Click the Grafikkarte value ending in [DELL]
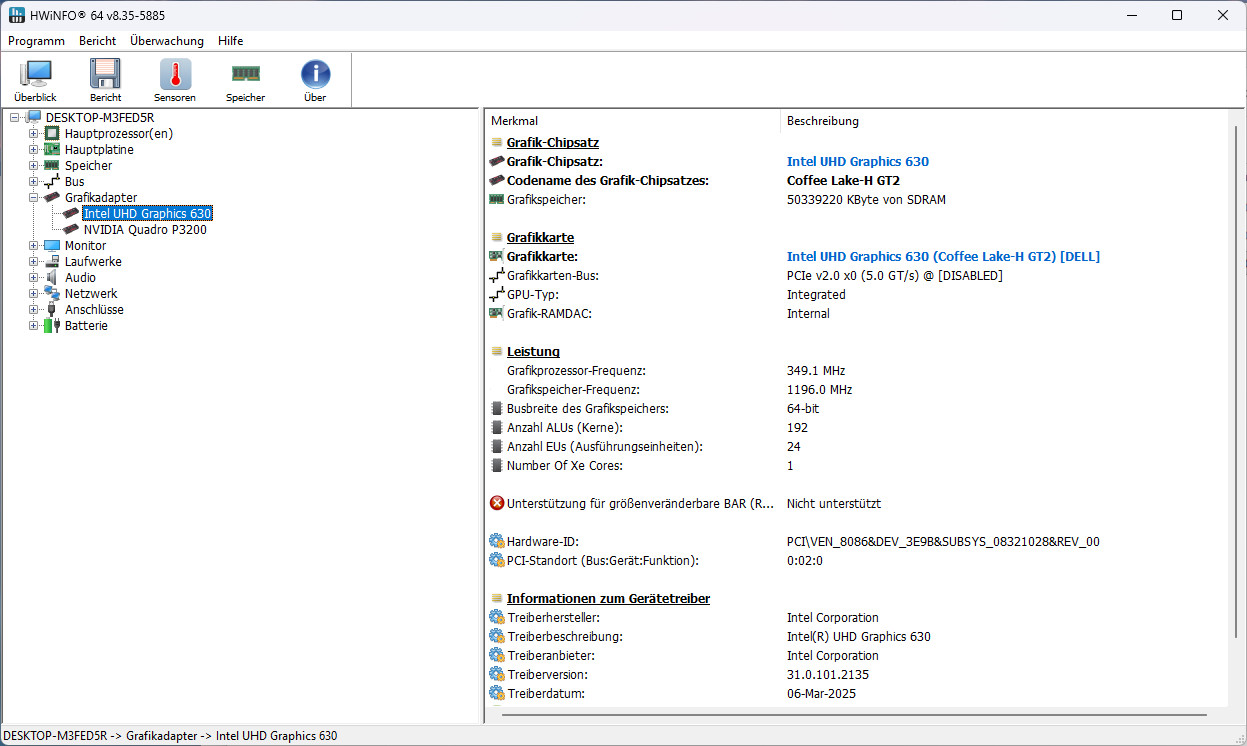Screen dimensions: 1247x746 [x=943, y=257]
